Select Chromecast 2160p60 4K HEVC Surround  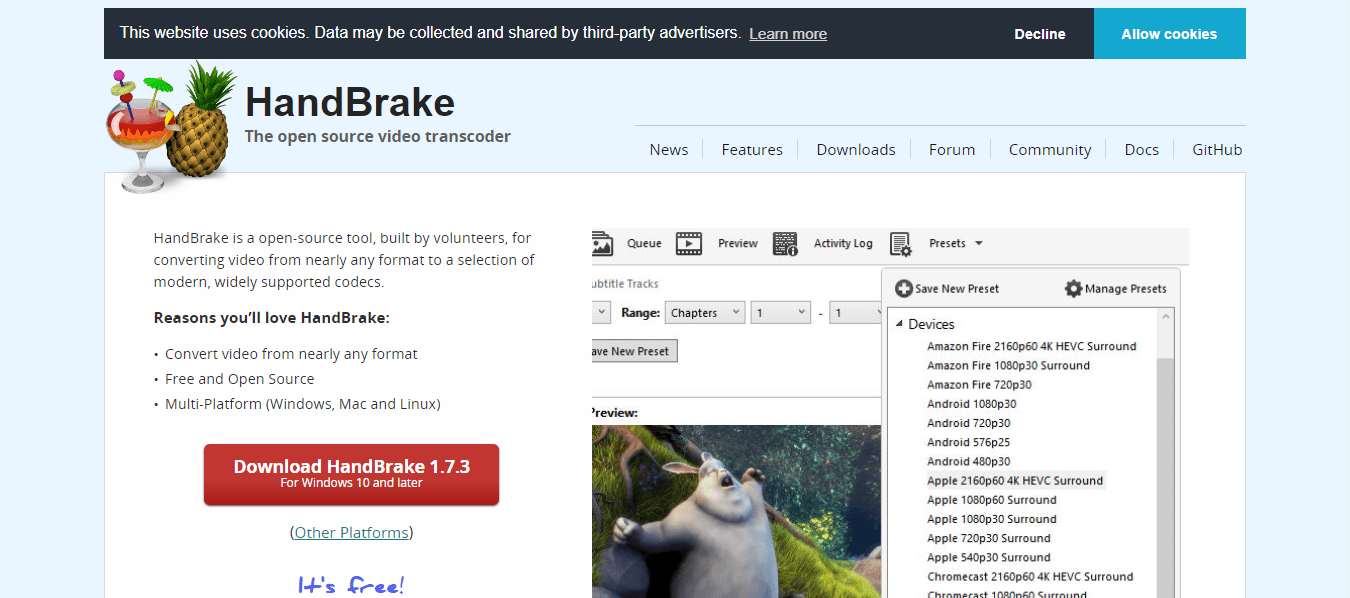tap(1029, 576)
